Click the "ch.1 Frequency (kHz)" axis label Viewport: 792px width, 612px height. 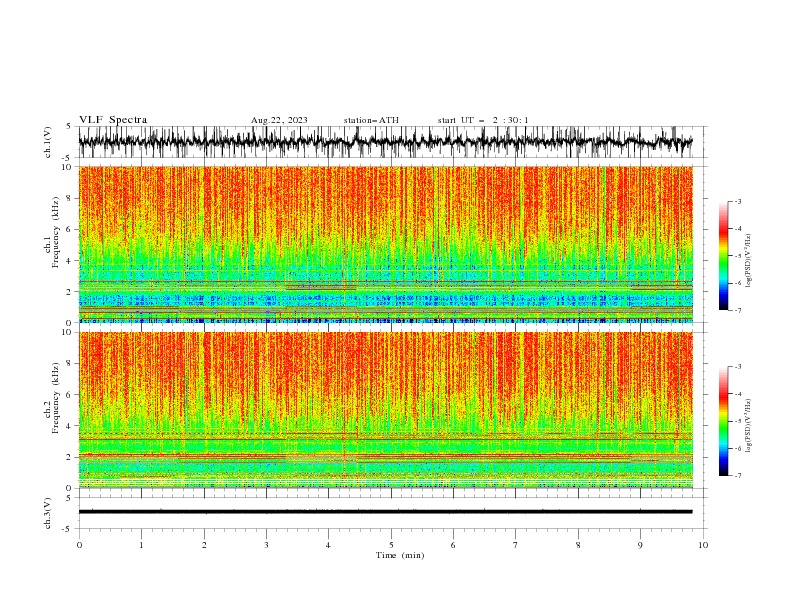click(x=51, y=232)
